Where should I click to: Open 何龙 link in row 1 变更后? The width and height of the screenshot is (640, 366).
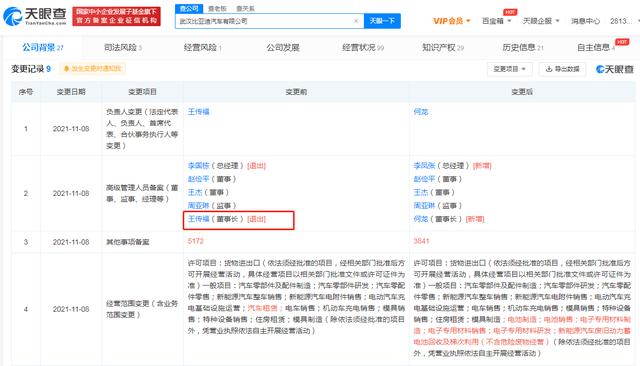421,111
